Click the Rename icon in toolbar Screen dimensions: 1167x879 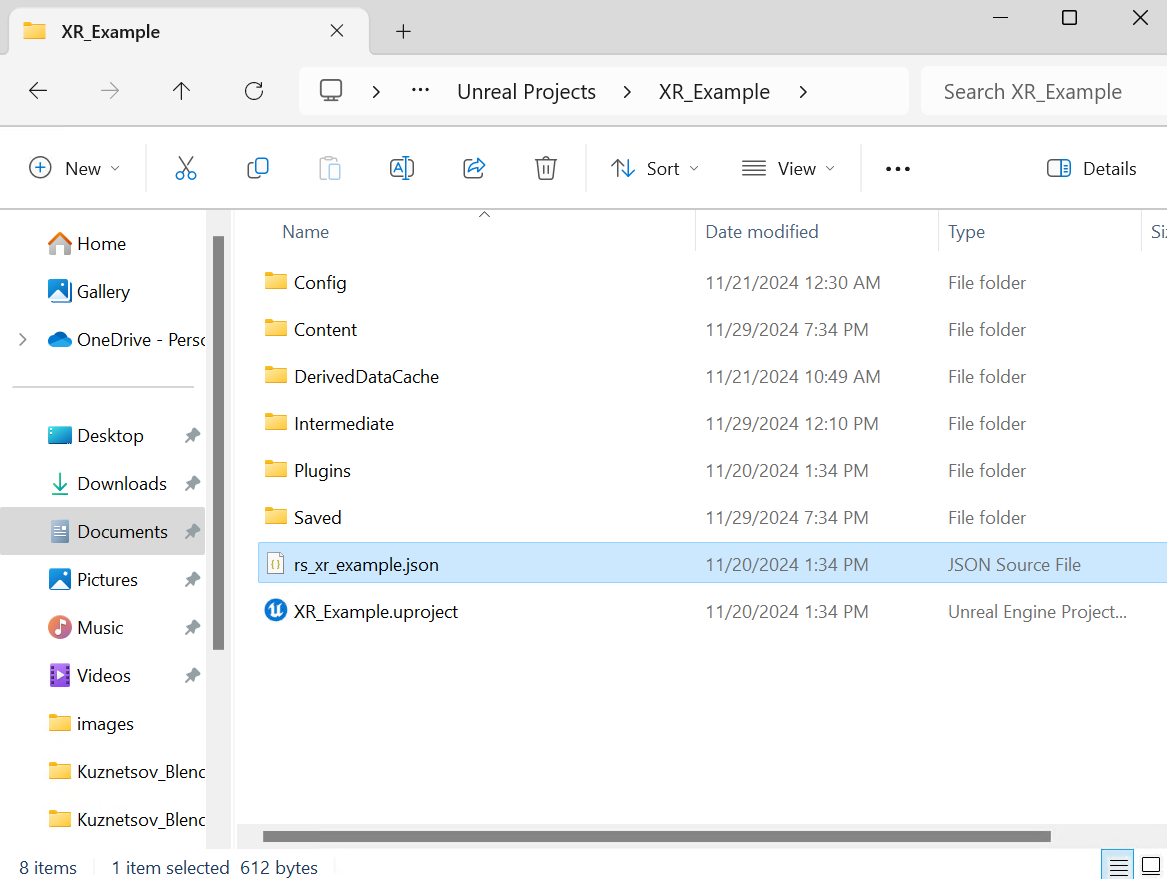[x=402, y=168]
